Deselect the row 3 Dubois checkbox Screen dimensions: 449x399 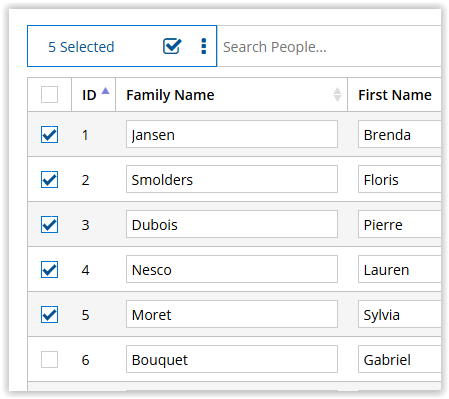click(49, 224)
